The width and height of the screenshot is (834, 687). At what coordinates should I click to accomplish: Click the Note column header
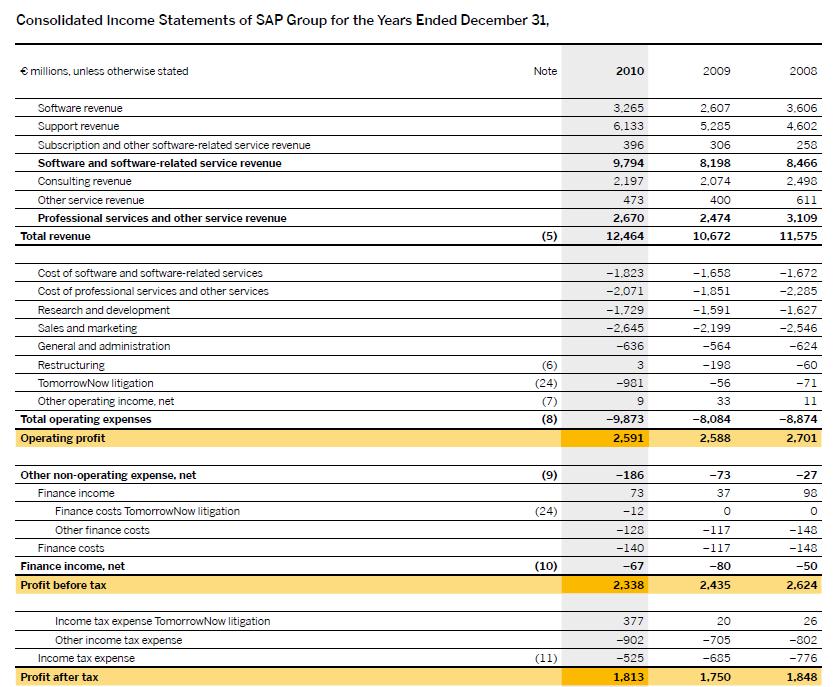pos(545,71)
